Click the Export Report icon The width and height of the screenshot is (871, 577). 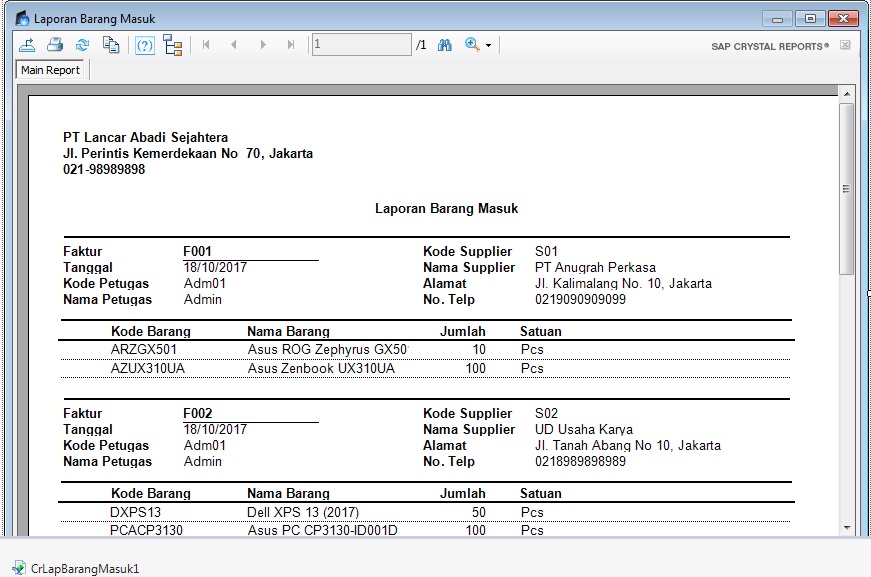coord(27,45)
